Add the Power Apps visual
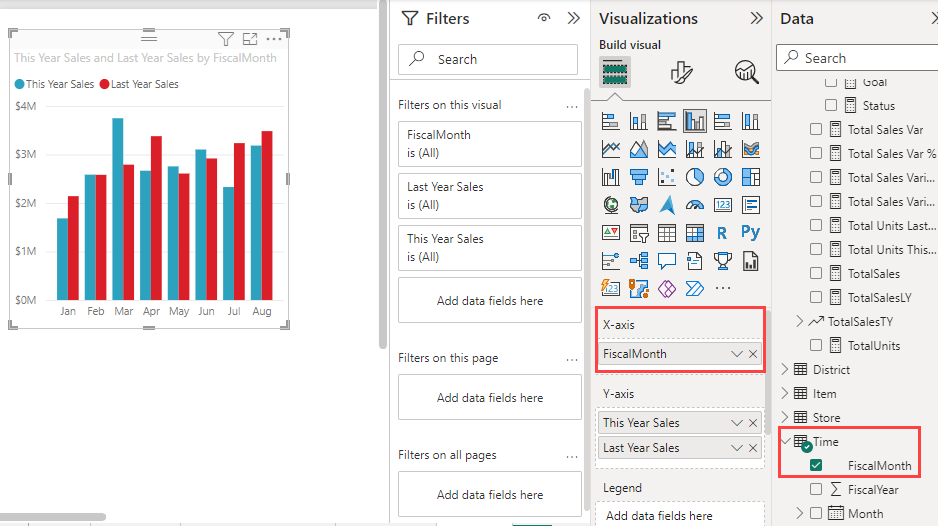Screen dimensions: 938x526 [x=666, y=289]
